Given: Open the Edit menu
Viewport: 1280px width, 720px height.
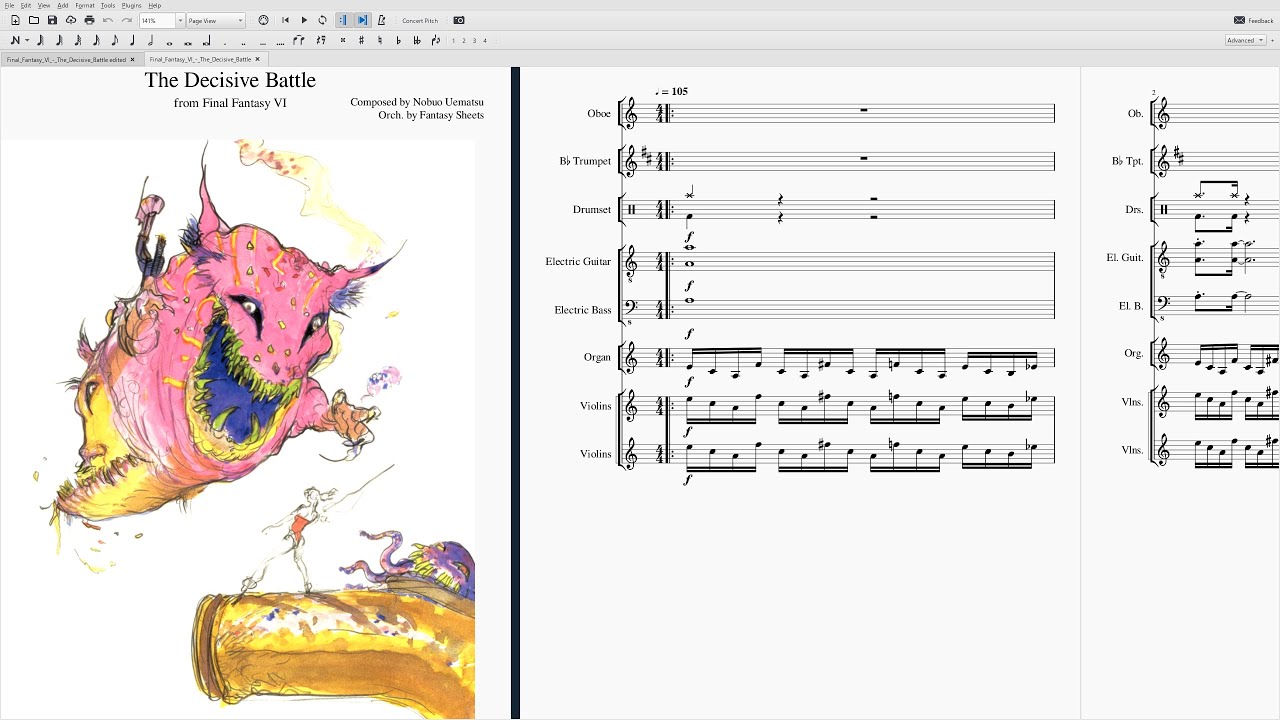Looking at the screenshot, I should 26,5.
